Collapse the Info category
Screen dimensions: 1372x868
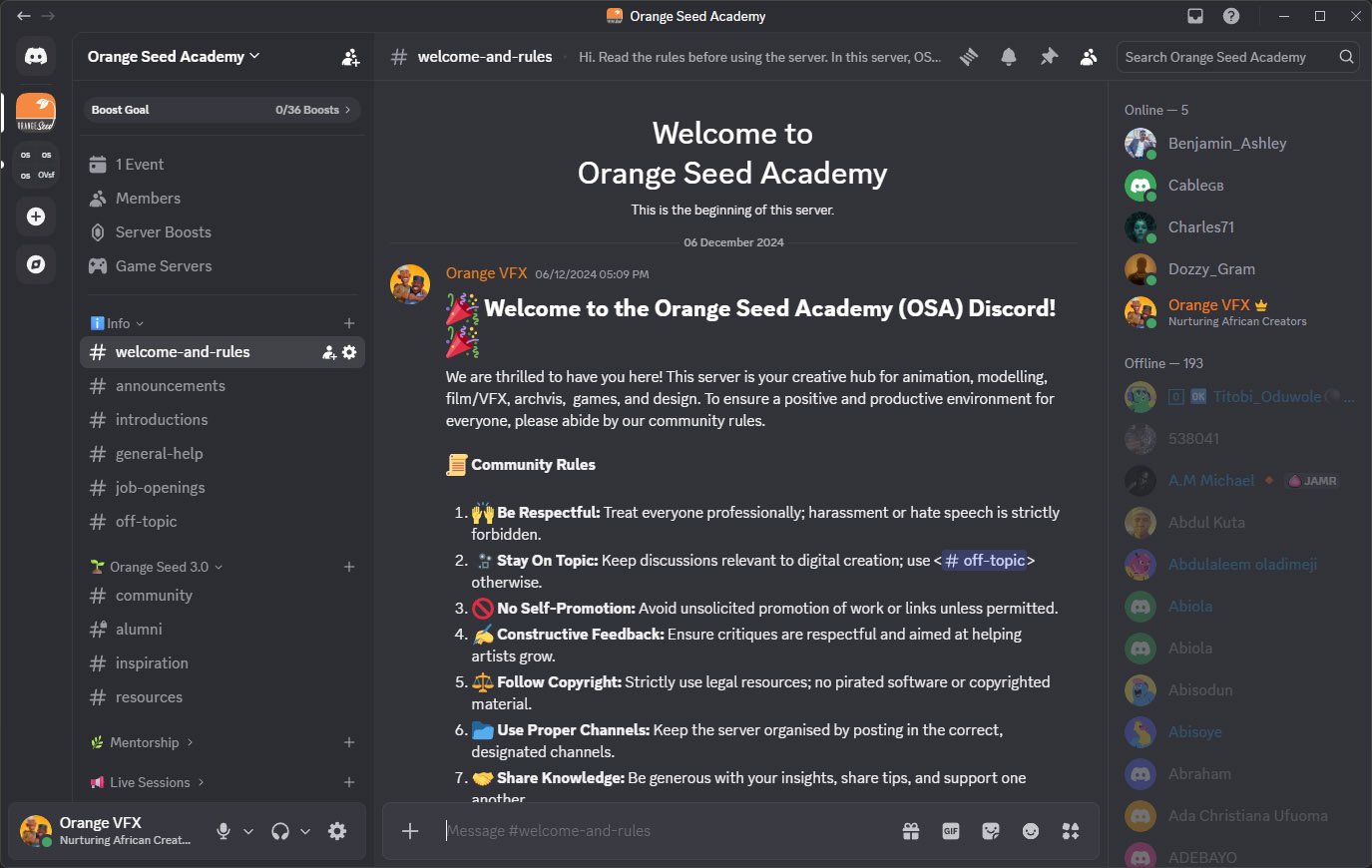[x=118, y=323]
